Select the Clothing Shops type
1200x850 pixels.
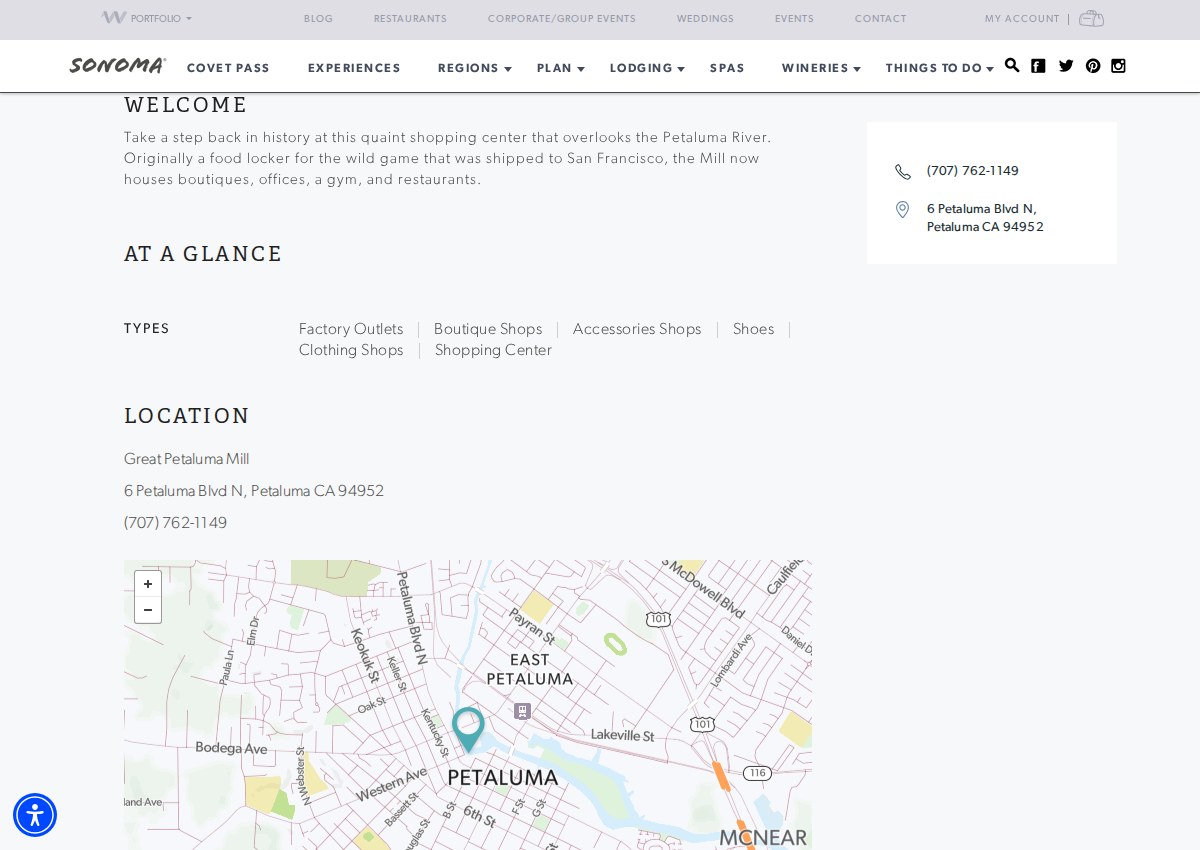(351, 350)
